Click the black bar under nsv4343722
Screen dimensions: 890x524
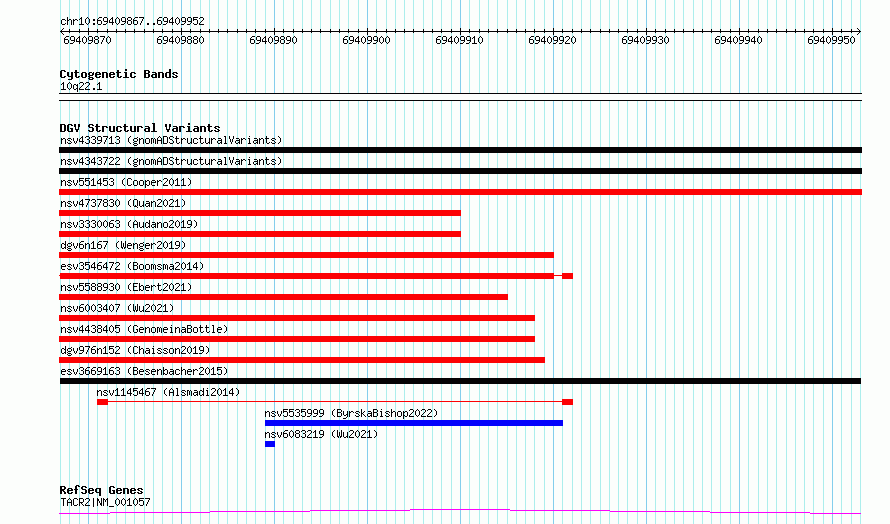pyautogui.click(x=460, y=171)
